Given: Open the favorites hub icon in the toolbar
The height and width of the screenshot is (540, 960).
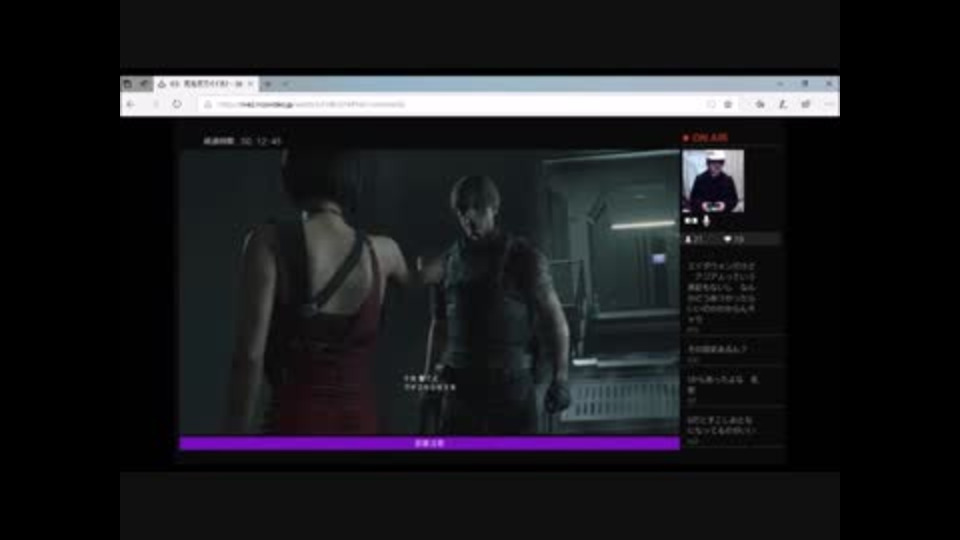Looking at the screenshot, I should (760, 105).
